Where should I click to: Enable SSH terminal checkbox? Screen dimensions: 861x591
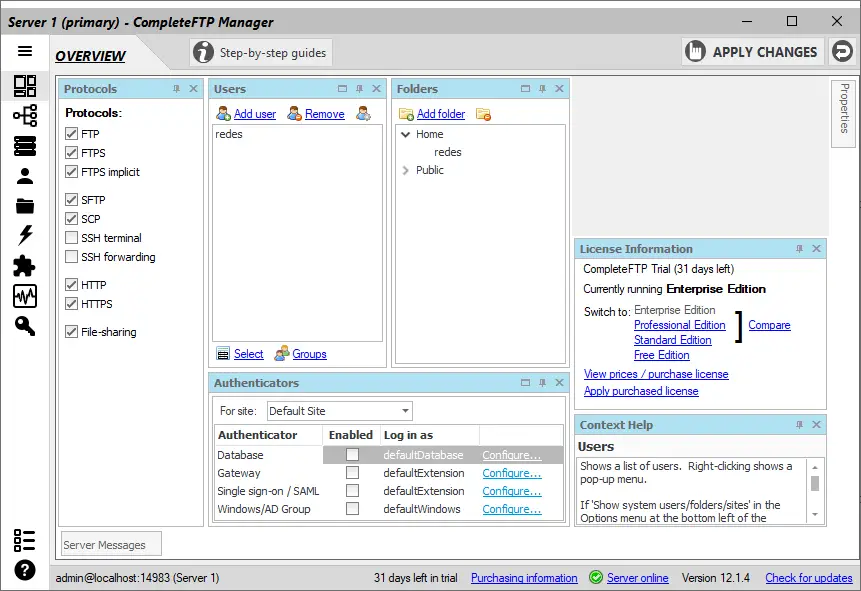pyautogui.click(x=71, y=238)
